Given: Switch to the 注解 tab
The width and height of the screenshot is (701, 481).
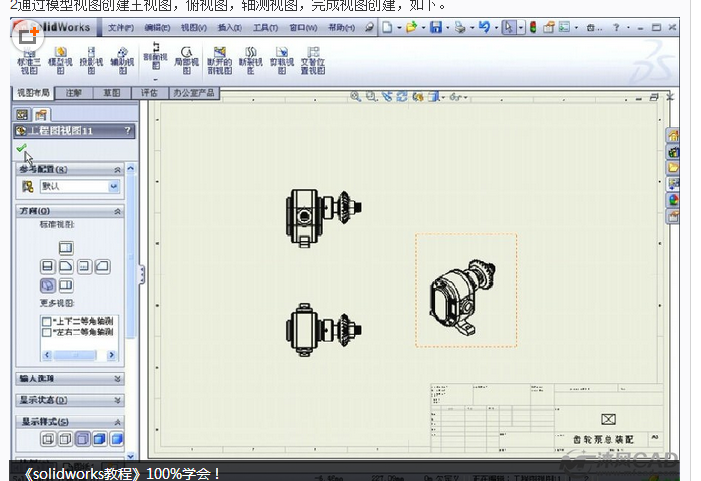Looking at the screenshot, I should pos(74,93).
